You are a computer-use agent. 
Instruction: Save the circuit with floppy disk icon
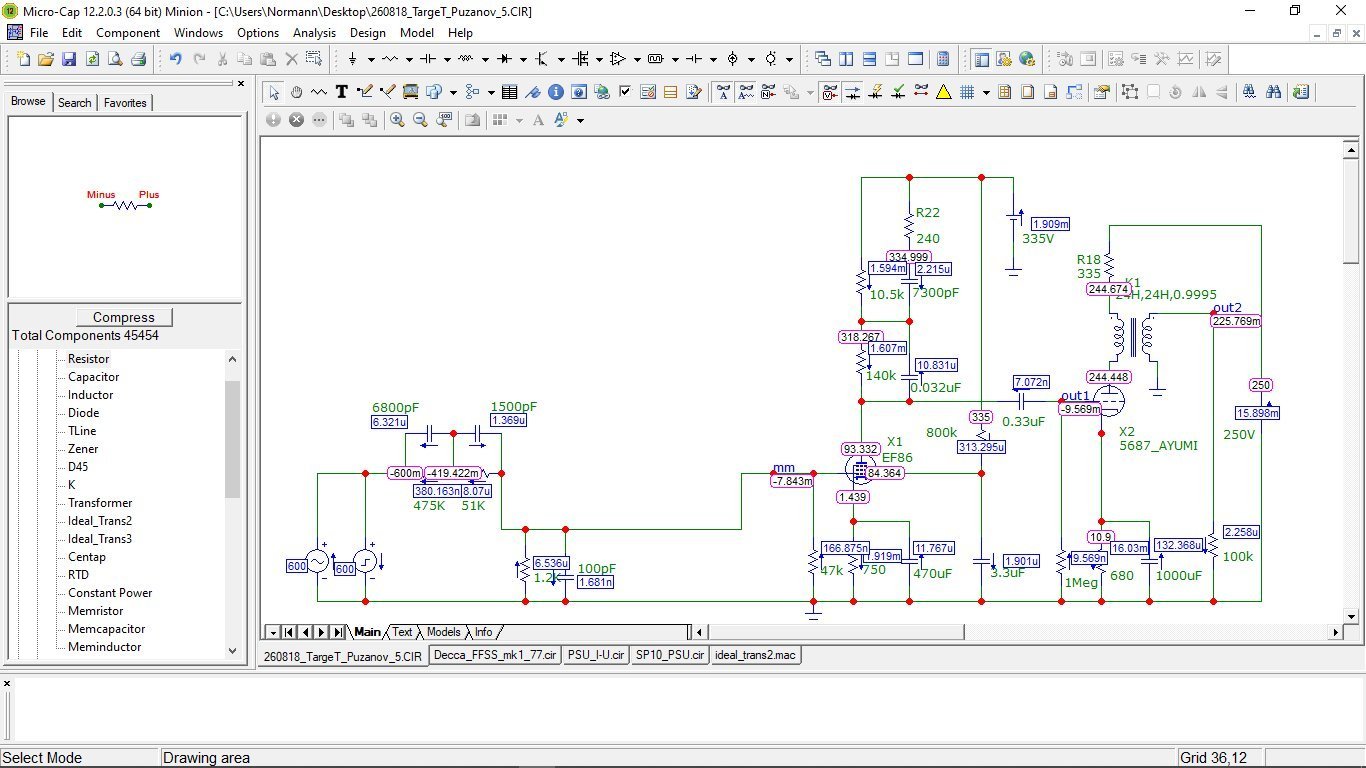click(69, 59)
